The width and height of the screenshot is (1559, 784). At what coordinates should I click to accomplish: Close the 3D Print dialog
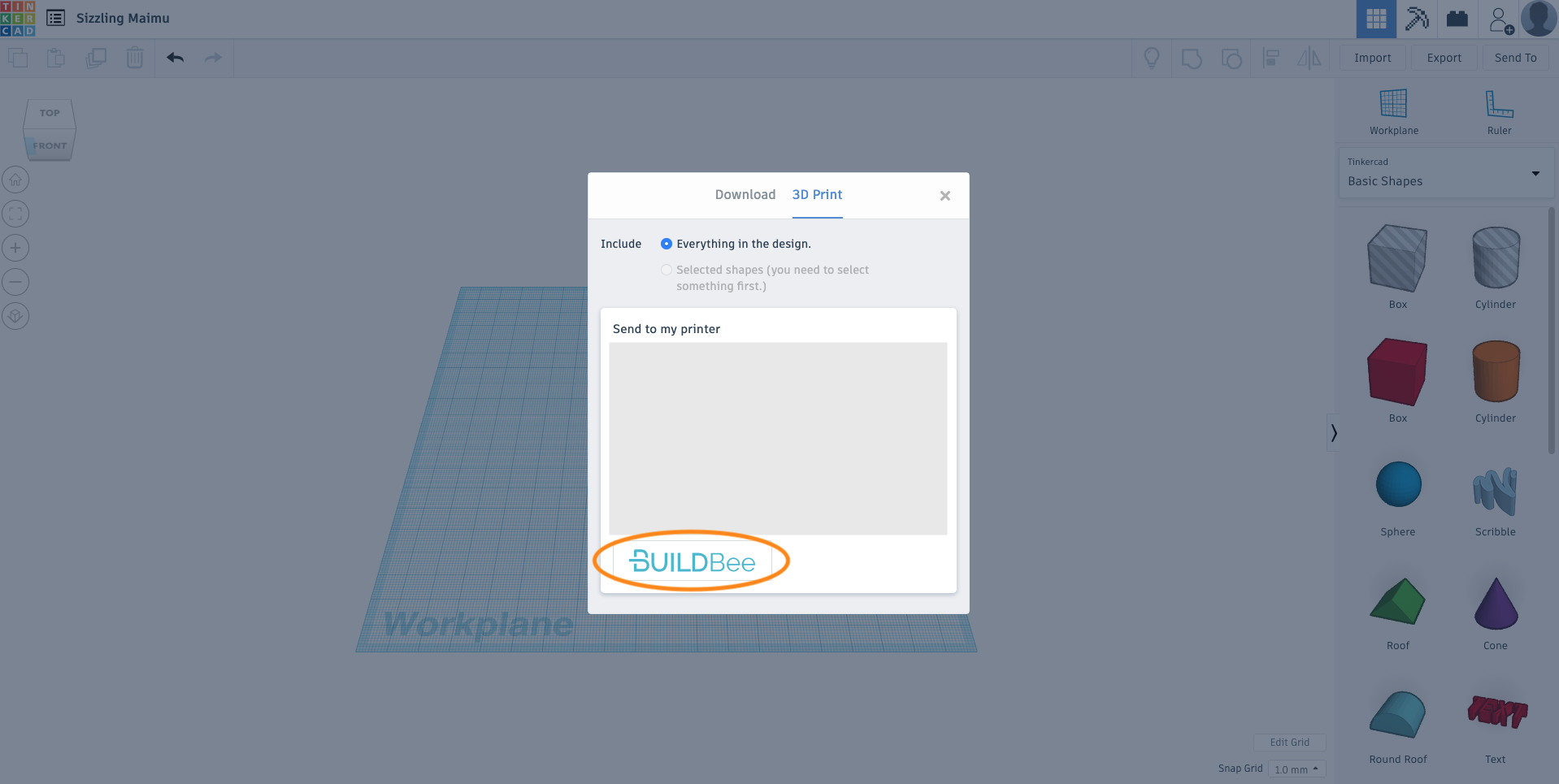945,196
